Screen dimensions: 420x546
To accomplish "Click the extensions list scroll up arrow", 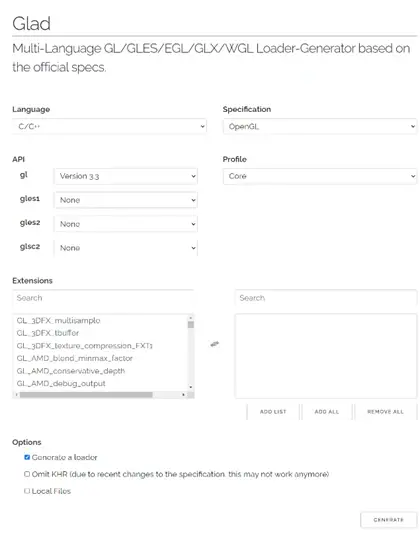I will (190, 318).
